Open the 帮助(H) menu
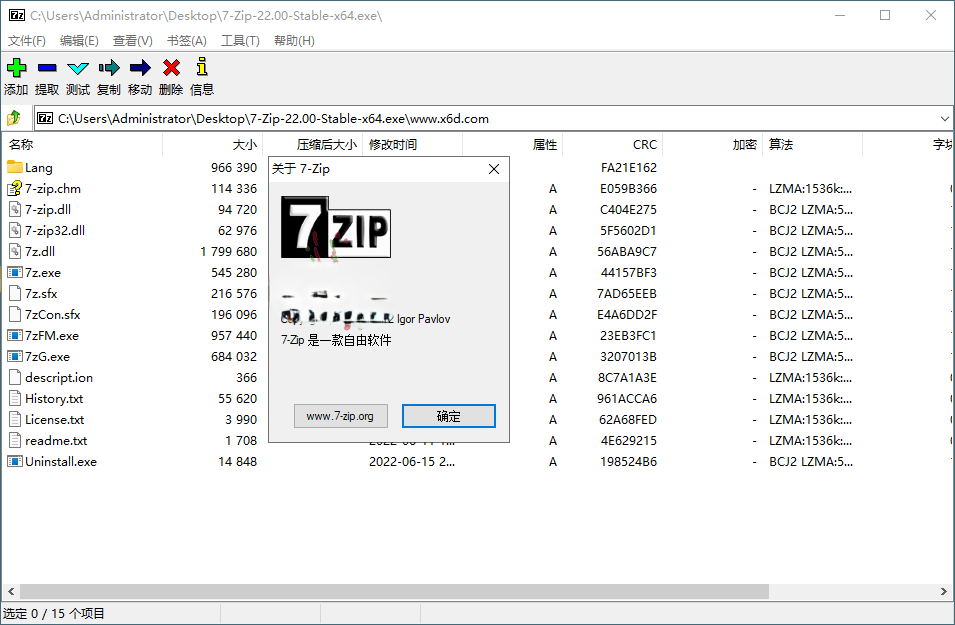This screenshot has height=625, width=955. pos(294,40)
